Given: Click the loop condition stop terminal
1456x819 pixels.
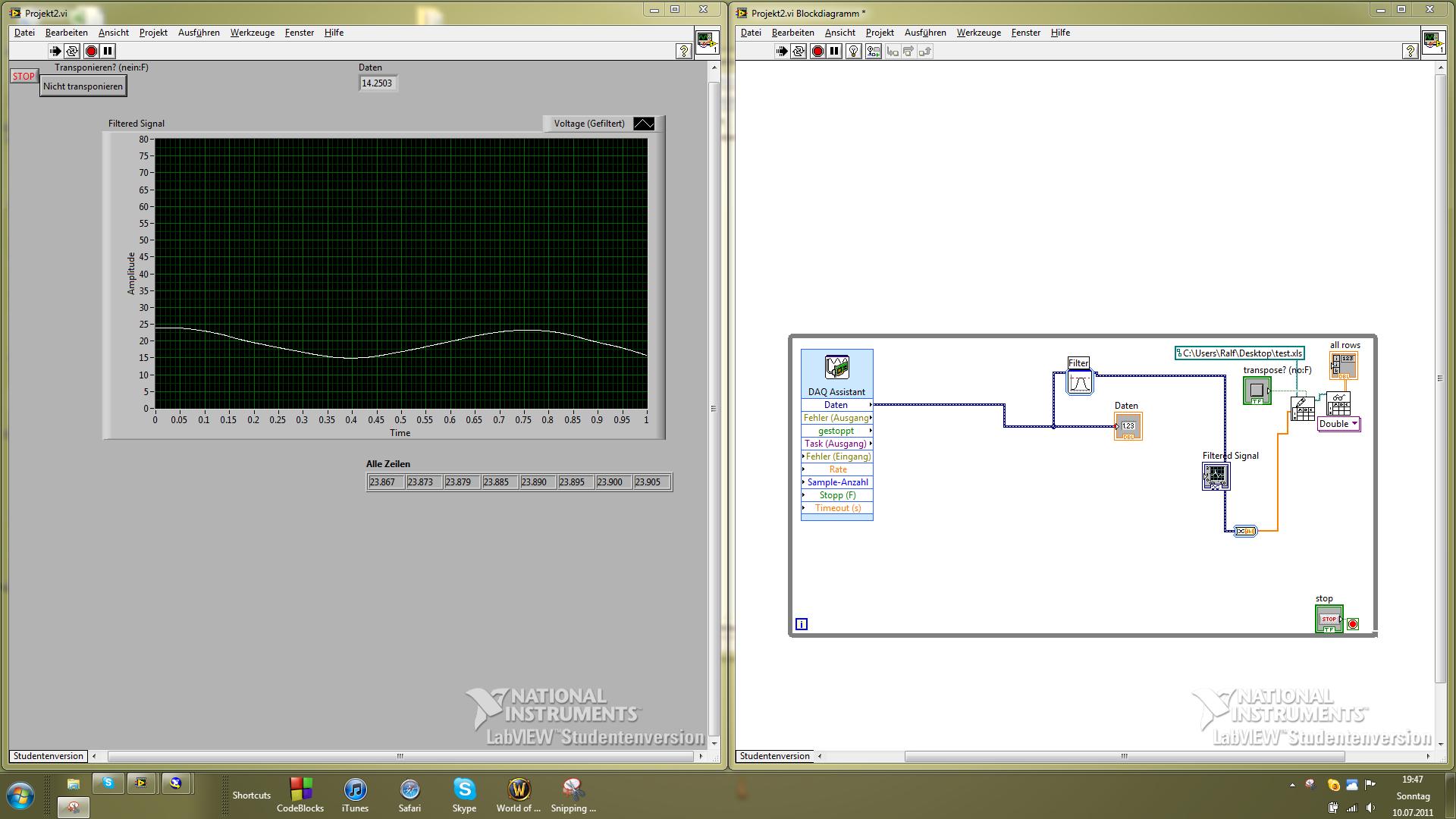Looking at the screenshot, I should pyautogui.click(x=1353, y=624).
